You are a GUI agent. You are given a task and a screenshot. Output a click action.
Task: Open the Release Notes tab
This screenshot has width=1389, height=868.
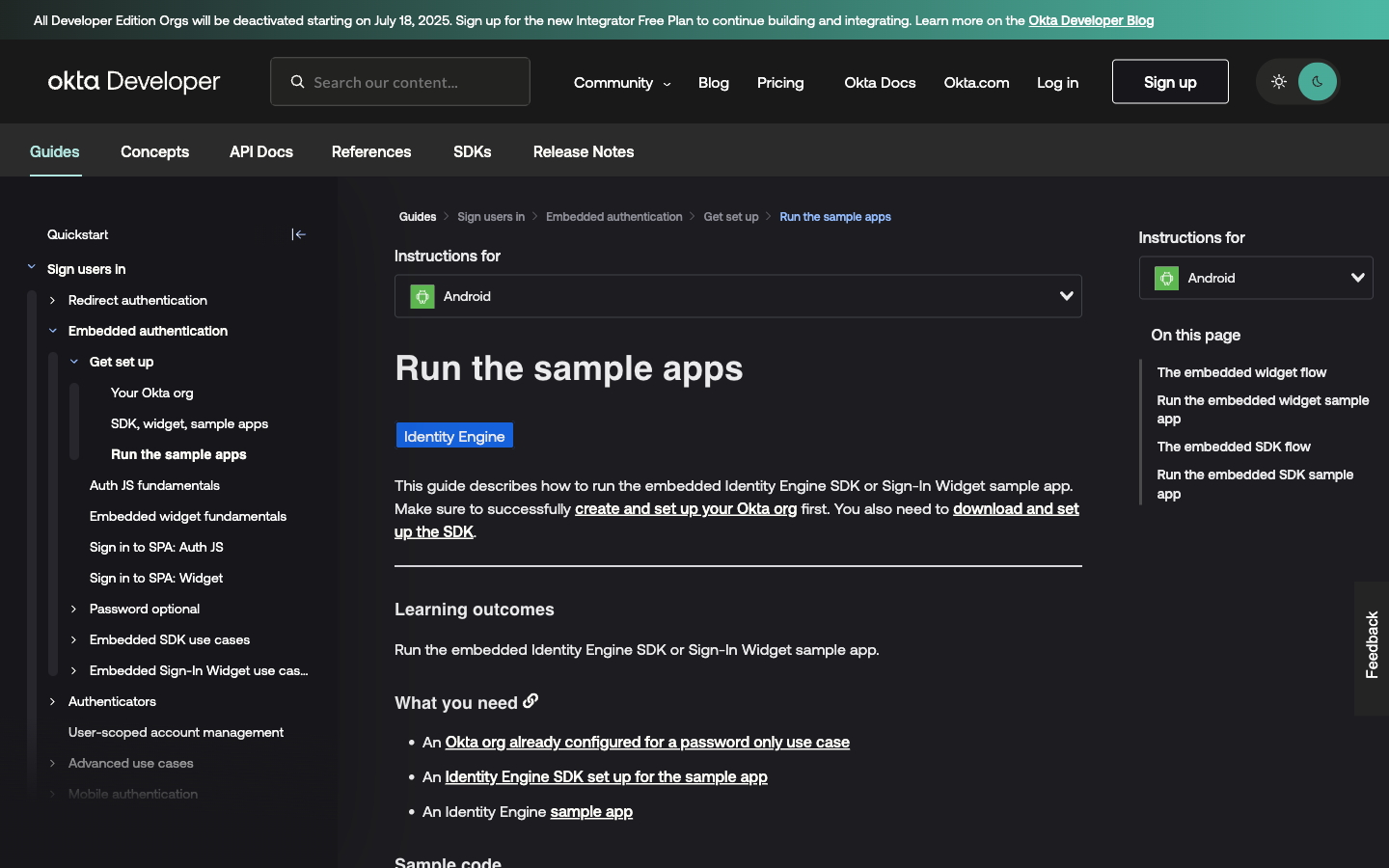click(x=584, y=151)
